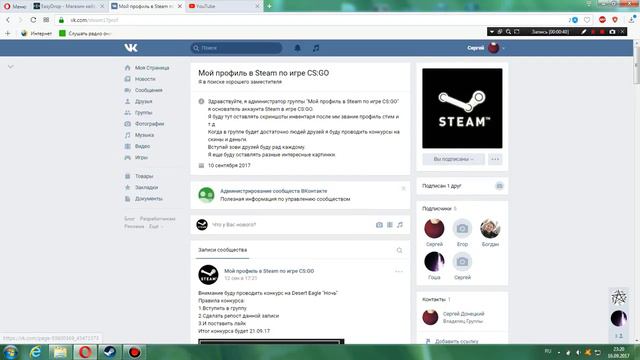Expand the Сергей account dropdown
Screen dimensions: 640x360
[486, 48]
